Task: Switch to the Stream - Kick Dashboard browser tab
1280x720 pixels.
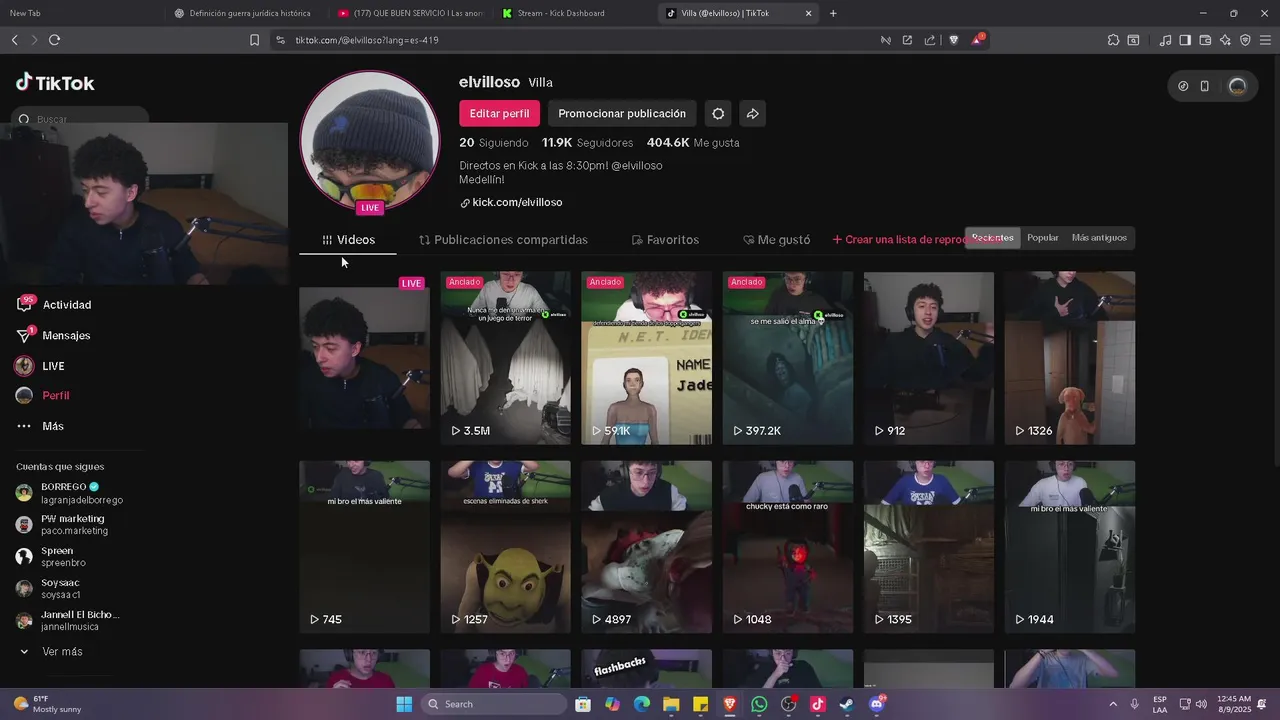Action: [x=560, y=13]
